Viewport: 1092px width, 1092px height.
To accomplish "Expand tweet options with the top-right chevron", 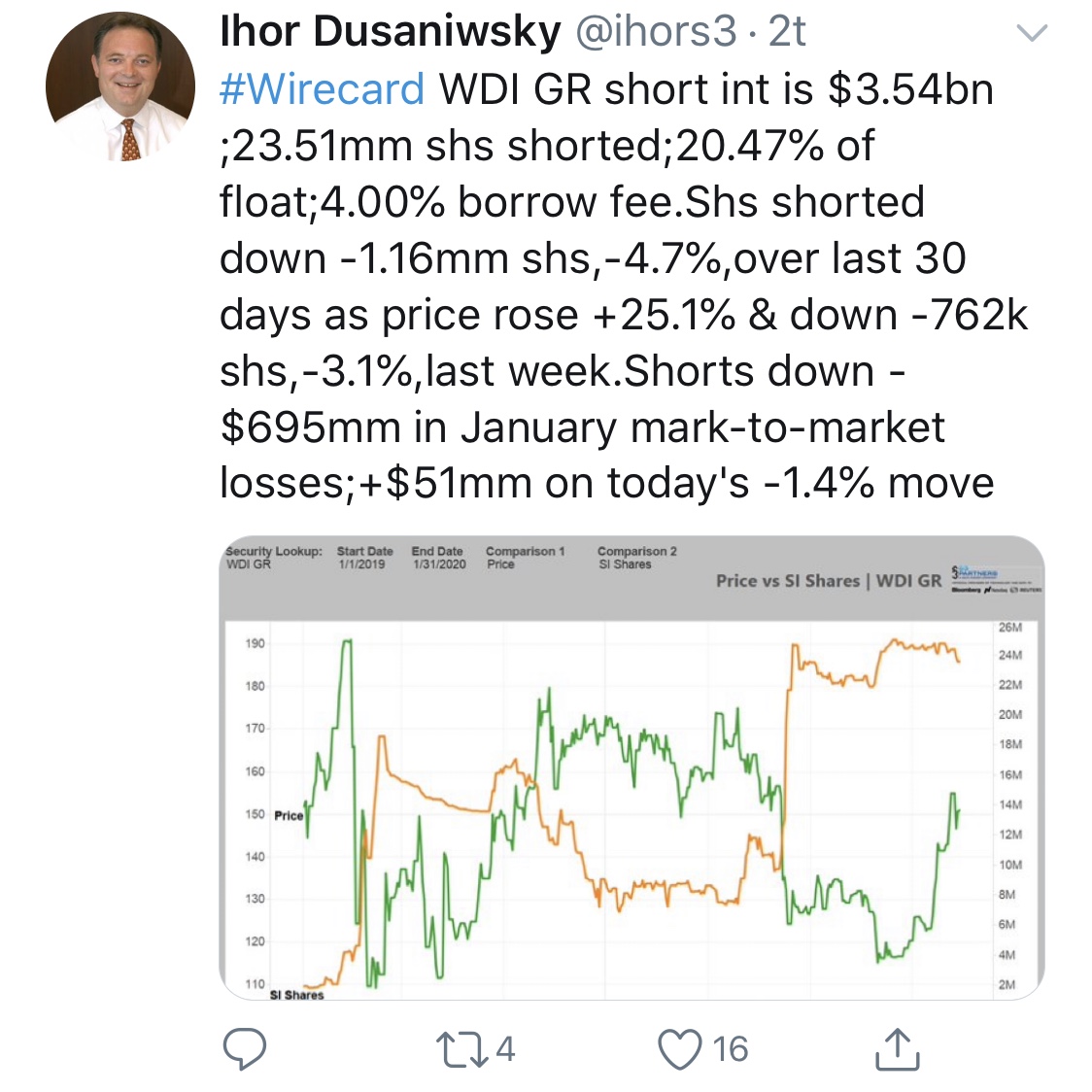I will point(1031,34).
